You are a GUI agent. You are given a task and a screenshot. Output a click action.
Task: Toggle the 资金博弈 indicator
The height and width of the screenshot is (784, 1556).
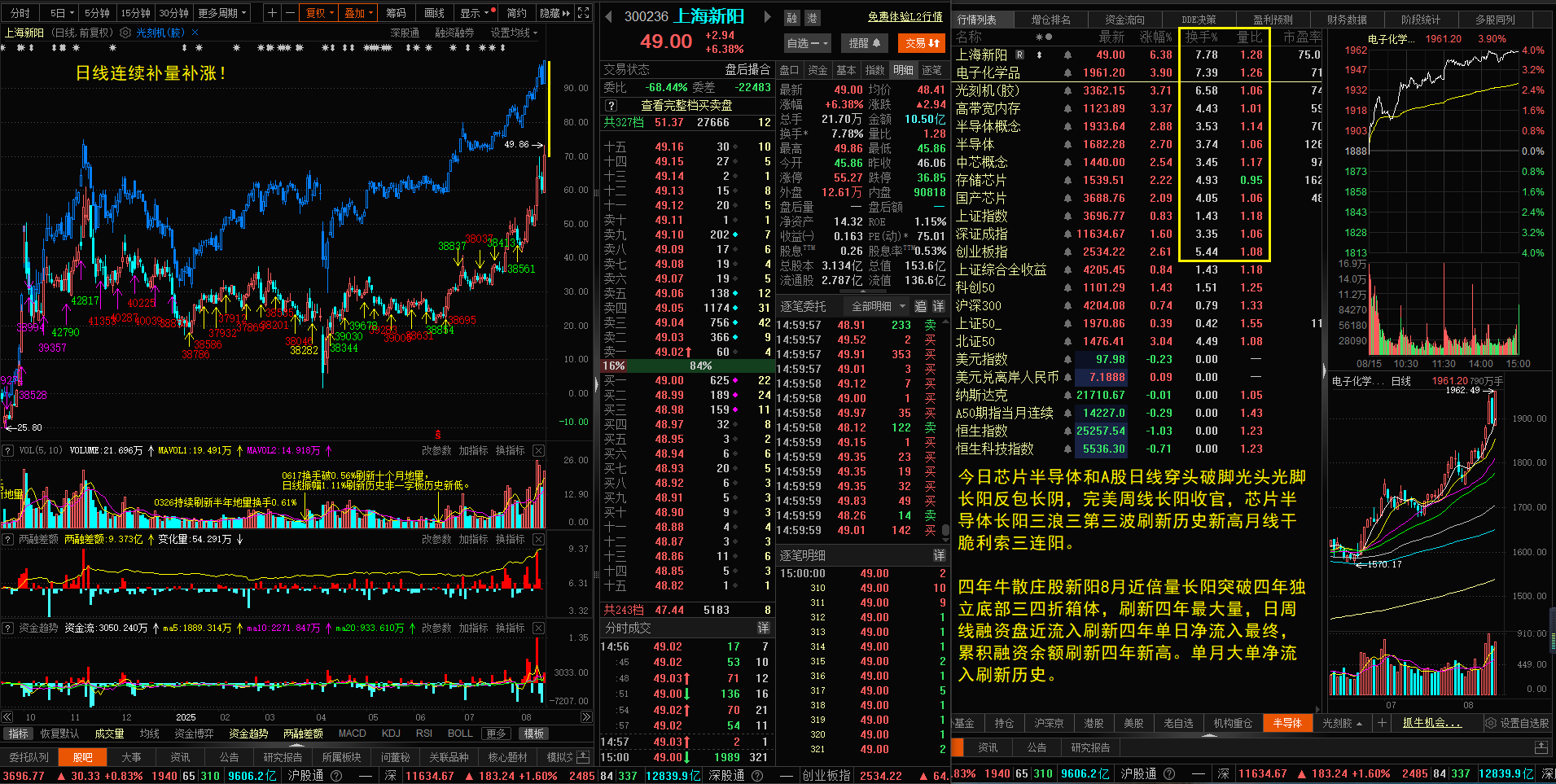click(x=194, y=734)
